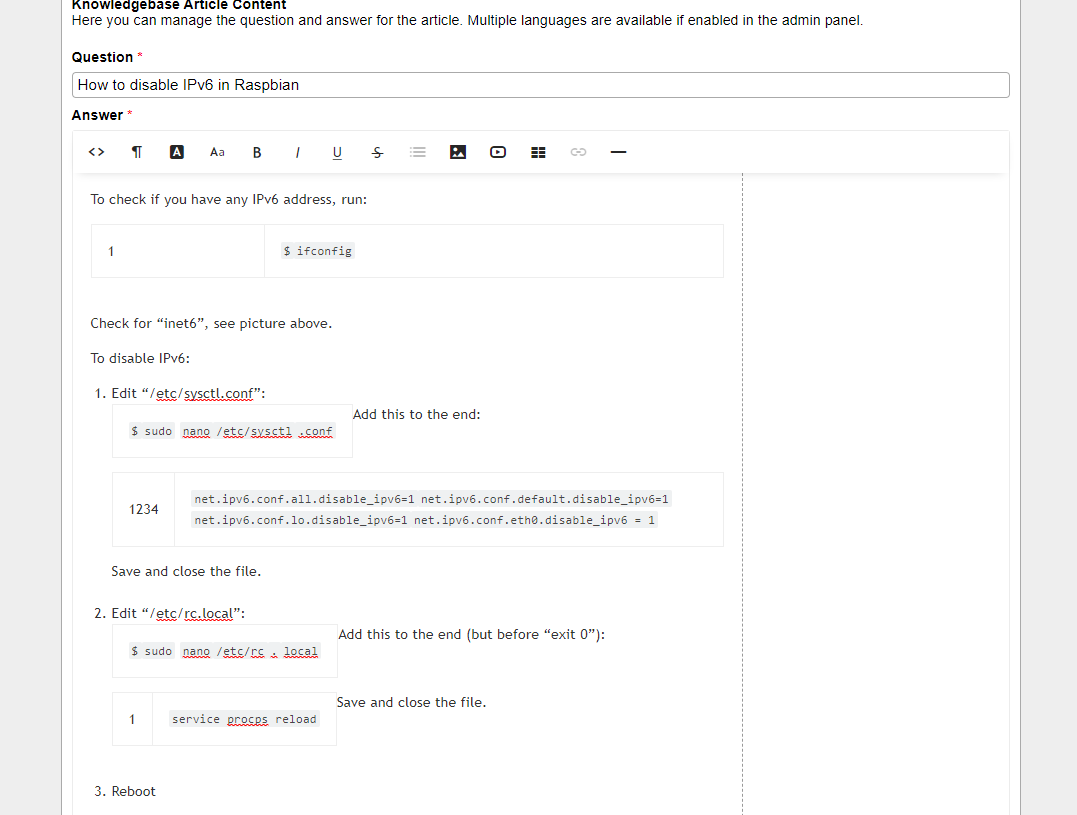Image resolution: width=1077 pixels, height=815 pixels.
Task: Insert a table into the answer
Action: 538,153
